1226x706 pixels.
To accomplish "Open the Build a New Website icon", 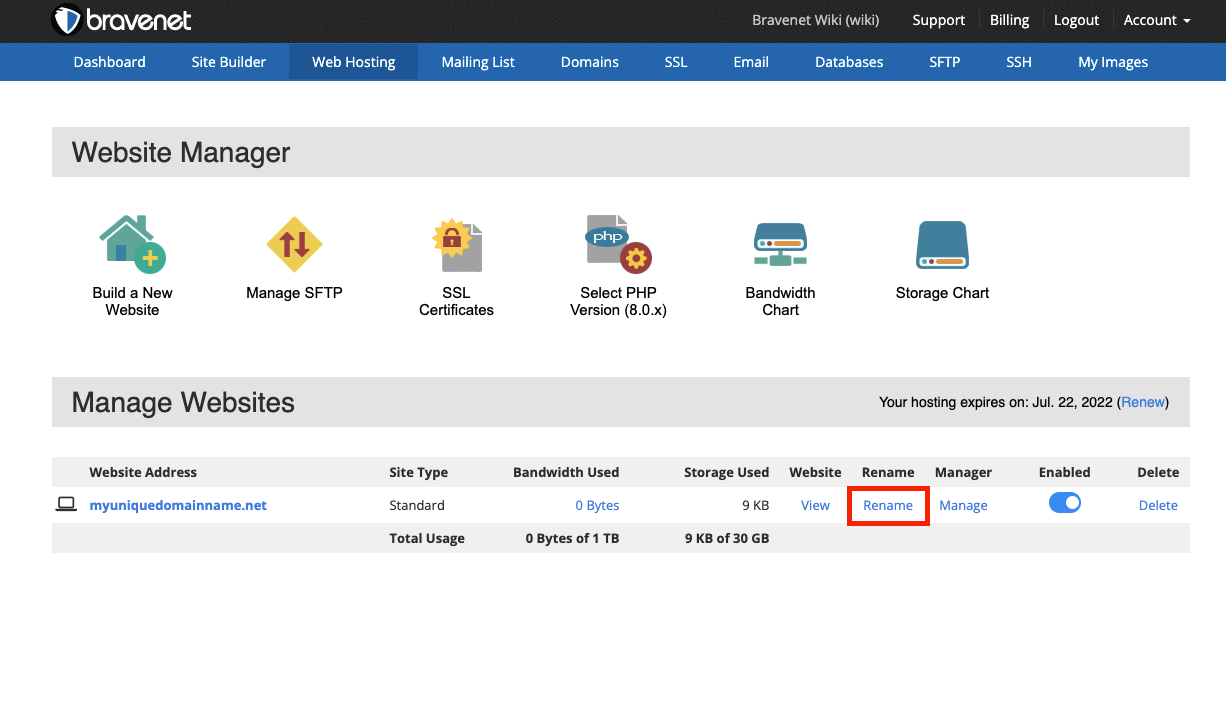I will pos(132,244).
